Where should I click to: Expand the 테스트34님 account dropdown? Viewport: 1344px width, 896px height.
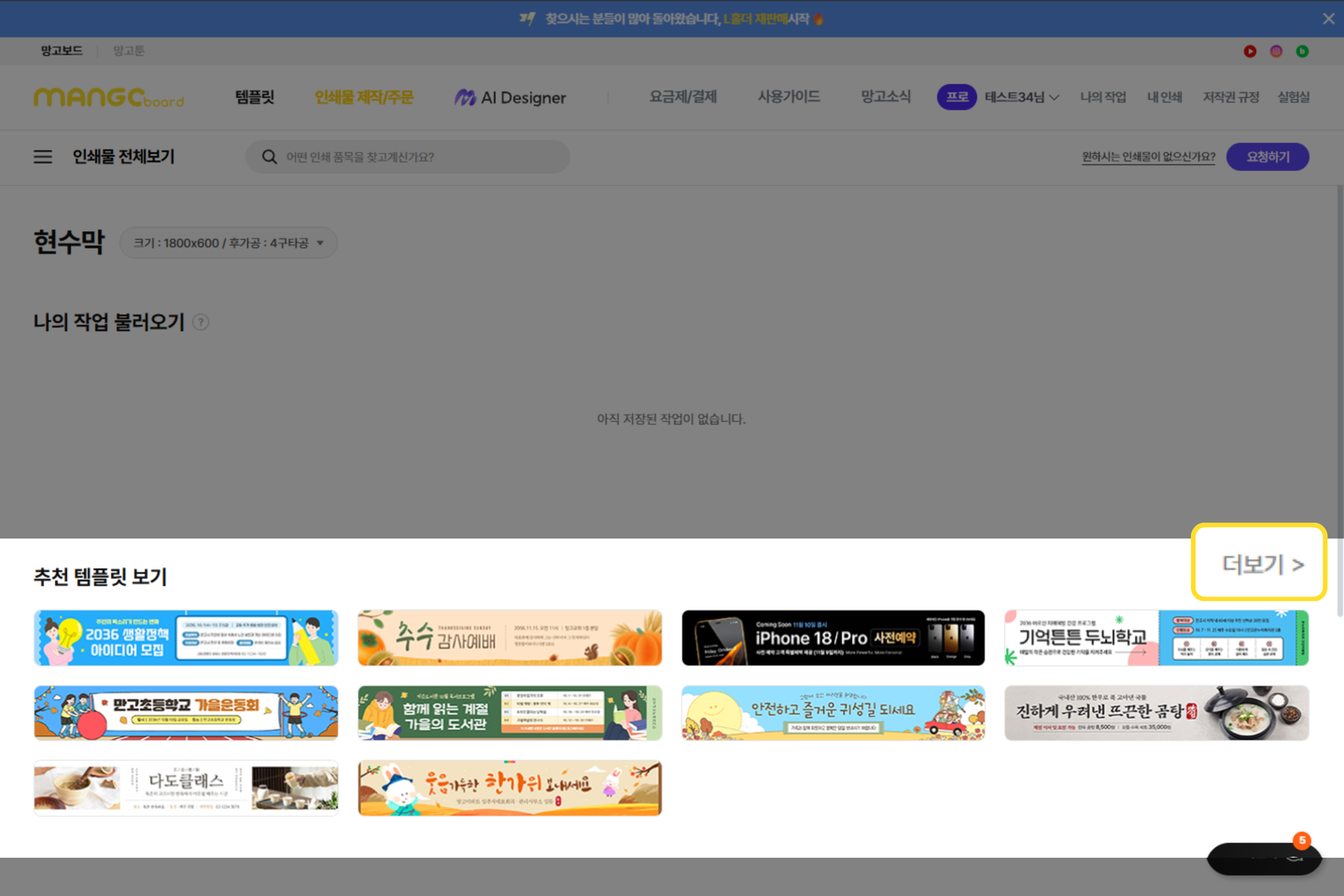click(1022, 97)
